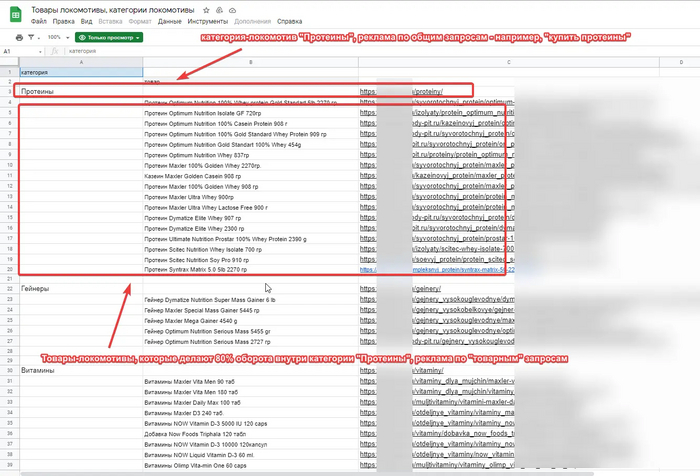
Task: Select the row 1 header
Action: (x=10, y=72)
